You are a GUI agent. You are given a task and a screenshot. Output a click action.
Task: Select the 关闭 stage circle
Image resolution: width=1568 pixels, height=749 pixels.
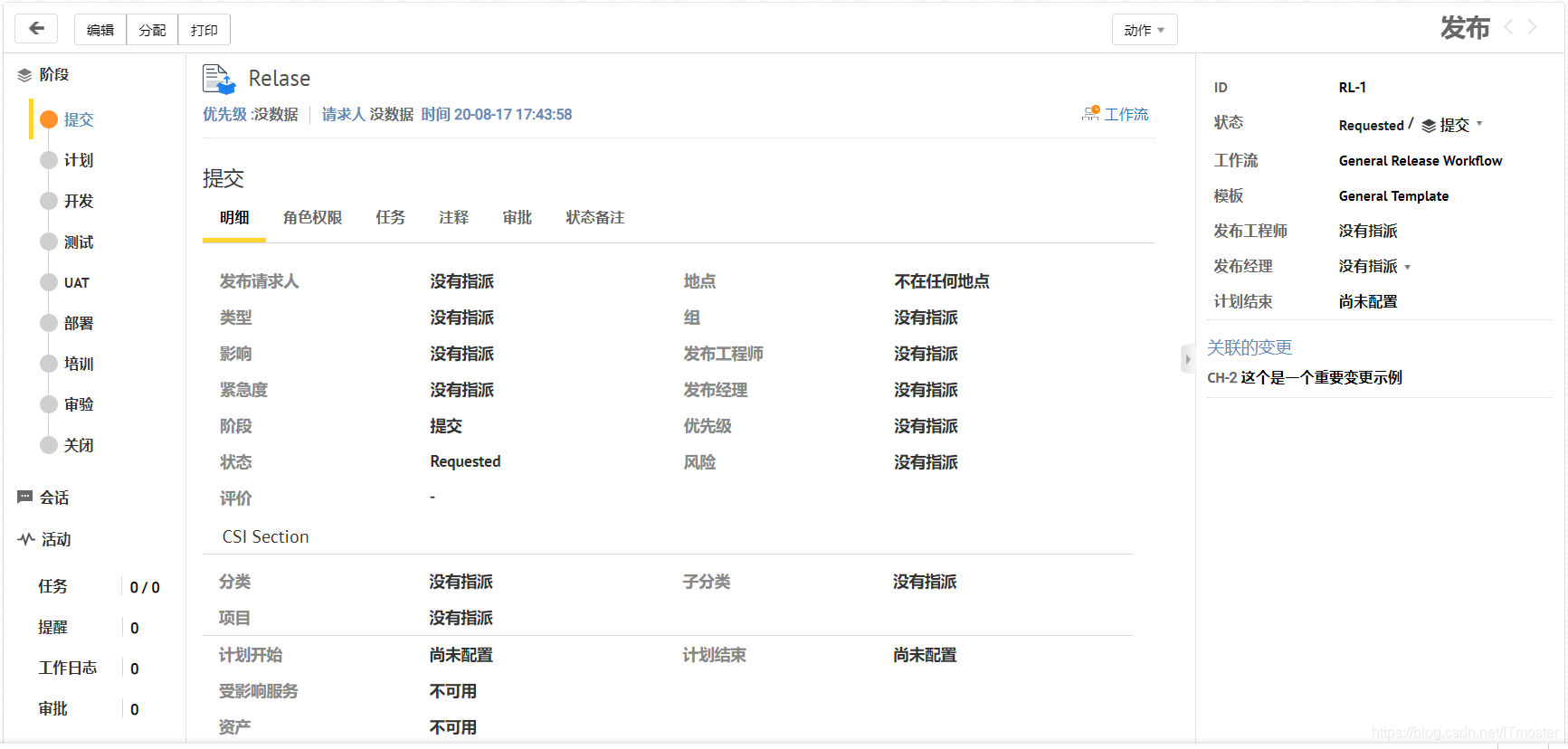49,445
